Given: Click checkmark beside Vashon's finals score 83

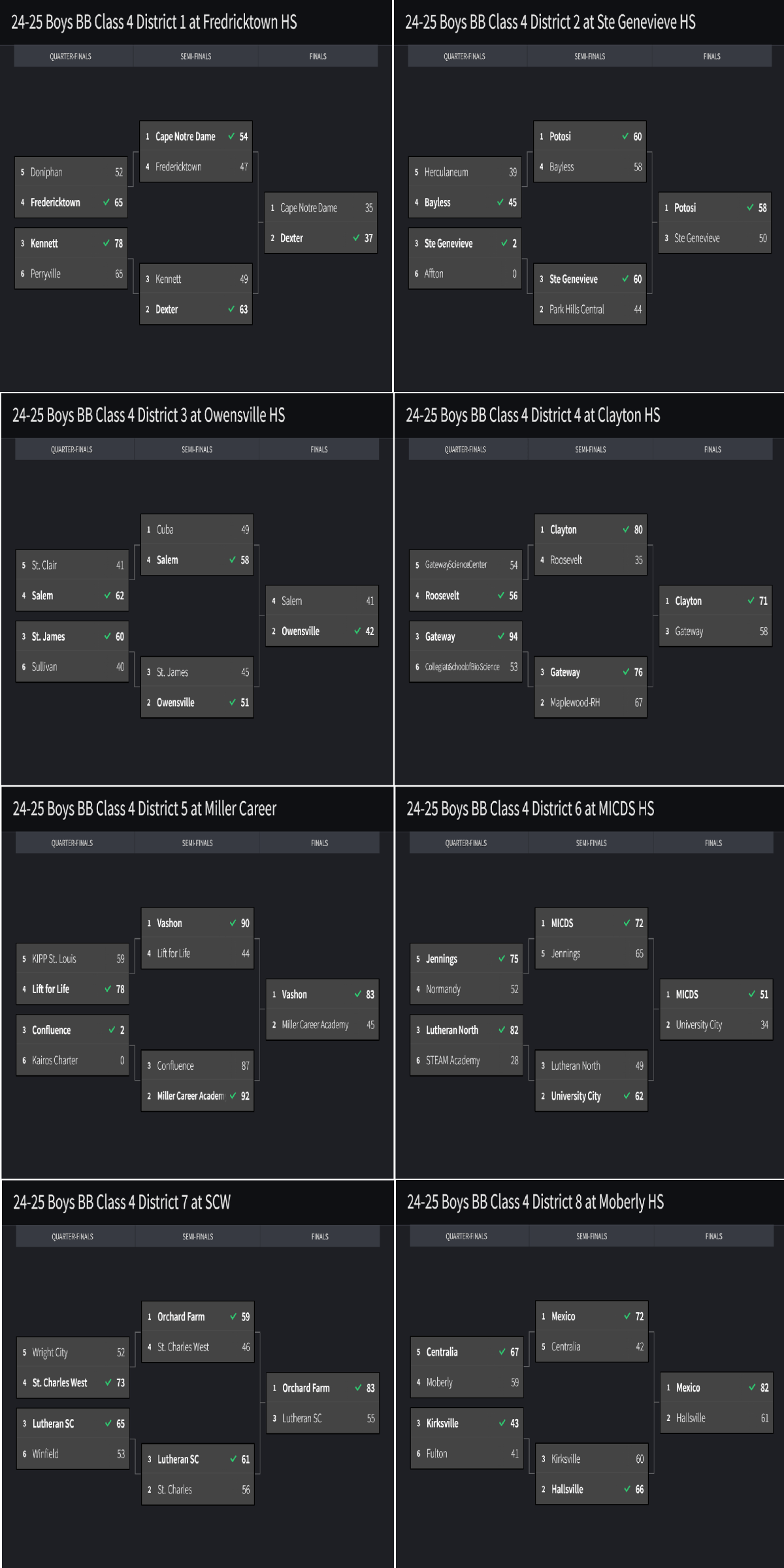Looking at the screenshot, I should (357, 994).
